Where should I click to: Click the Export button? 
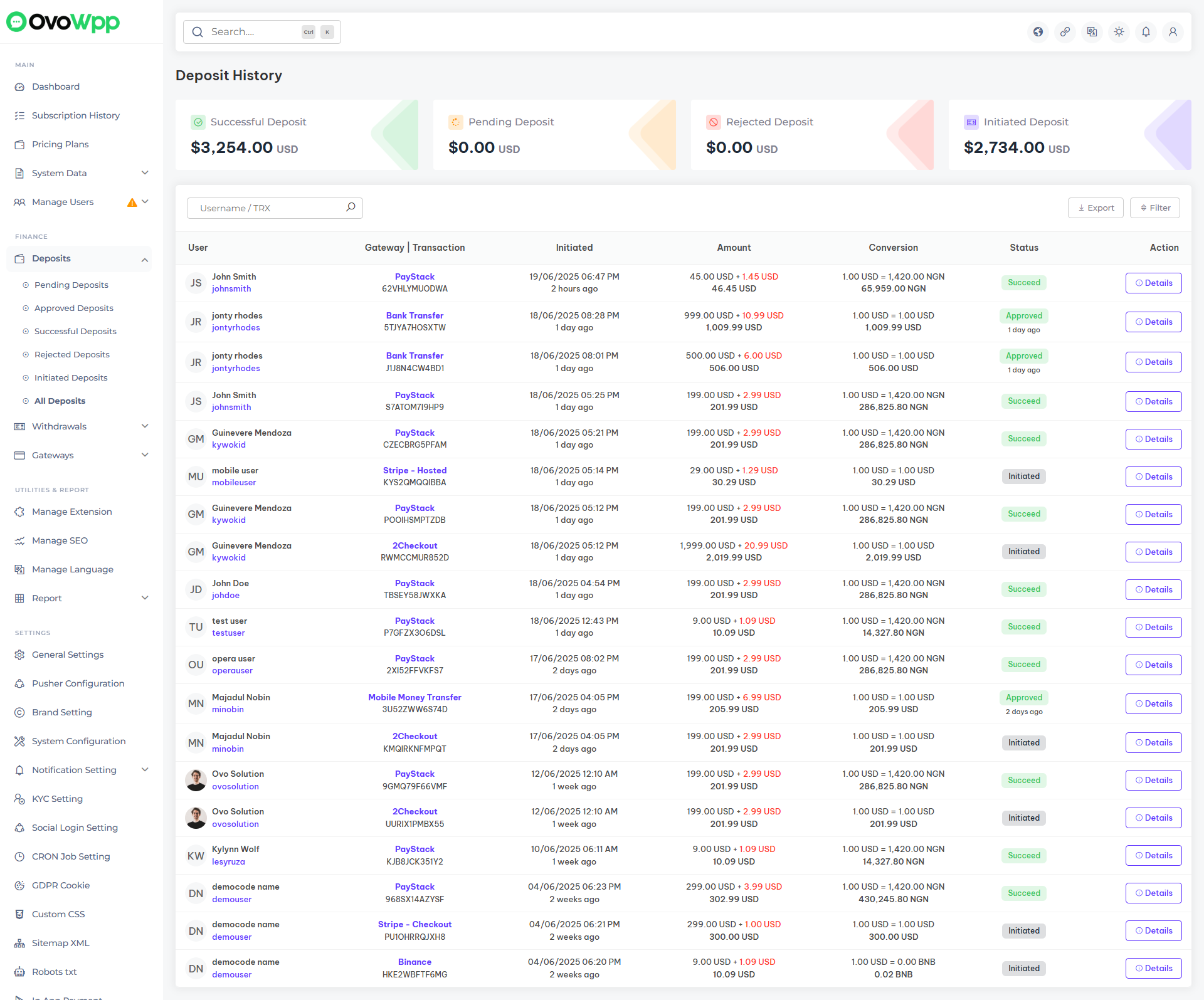(1096, 208)
